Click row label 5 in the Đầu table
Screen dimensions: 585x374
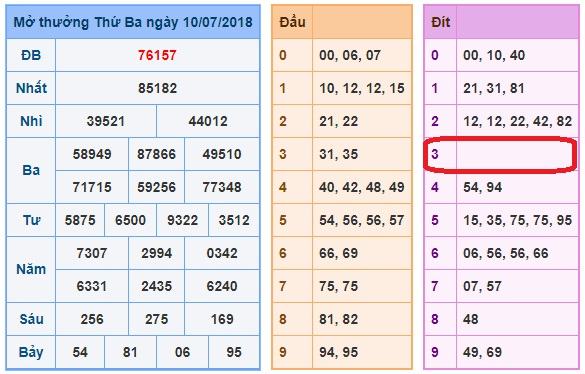coord(283,220)
